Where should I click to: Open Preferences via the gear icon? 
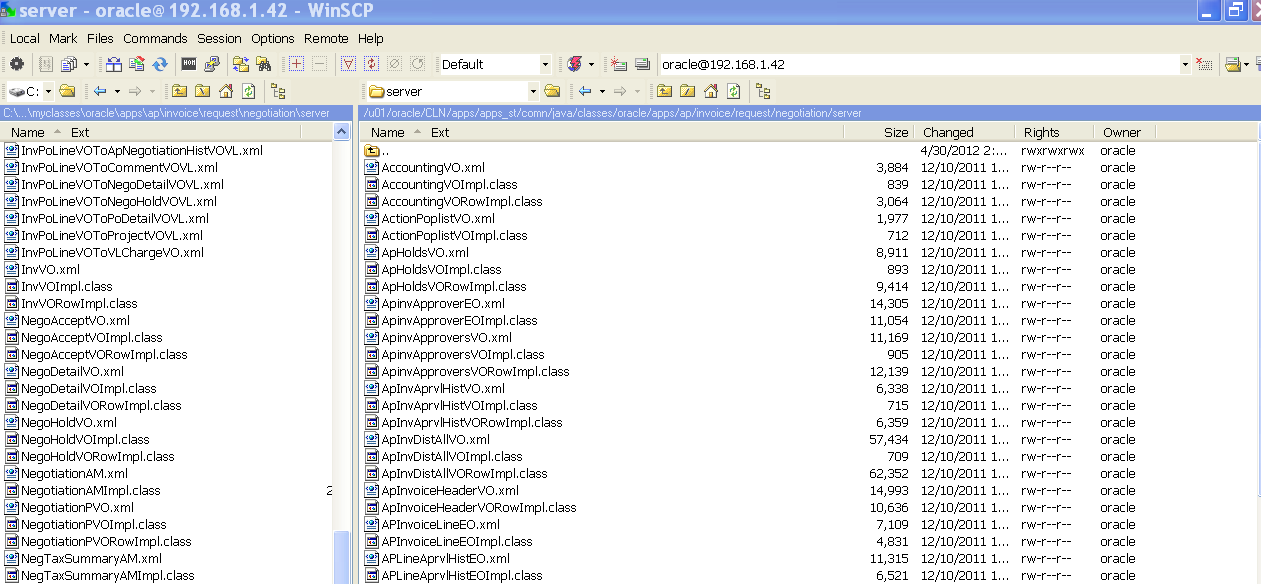pos(16,64)
